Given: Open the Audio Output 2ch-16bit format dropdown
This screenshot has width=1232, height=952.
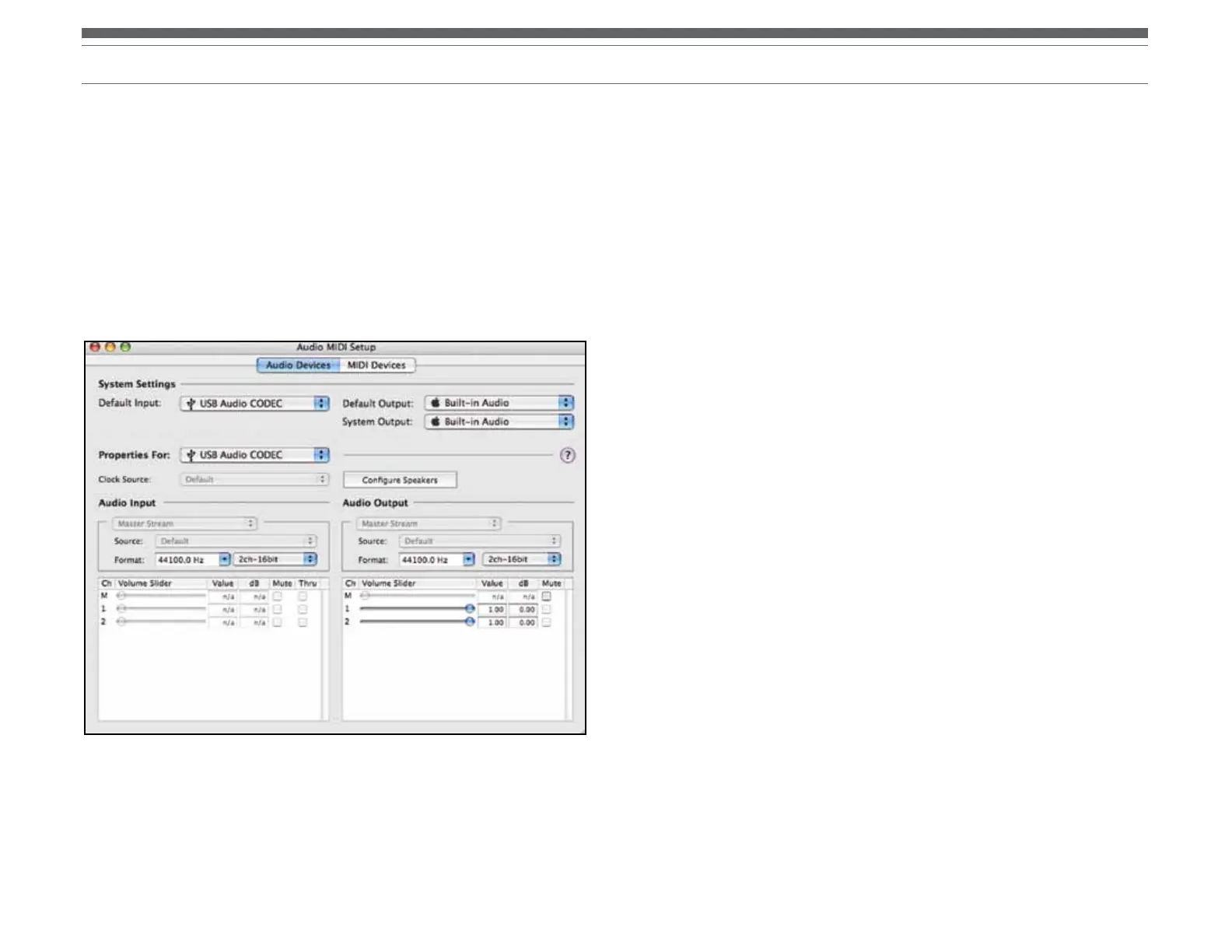Looking at the screenshot, I should 522,559.
